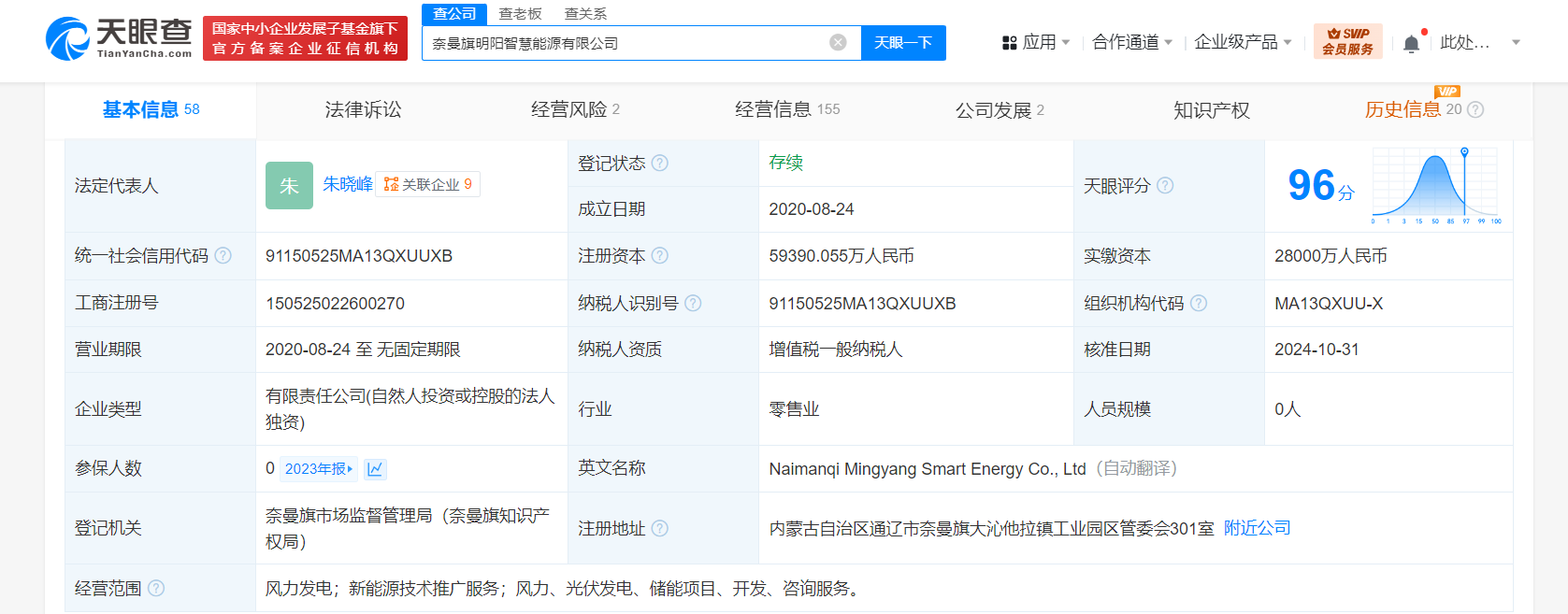Select 28000万人民币 paid-in capital

[1331, 256]
